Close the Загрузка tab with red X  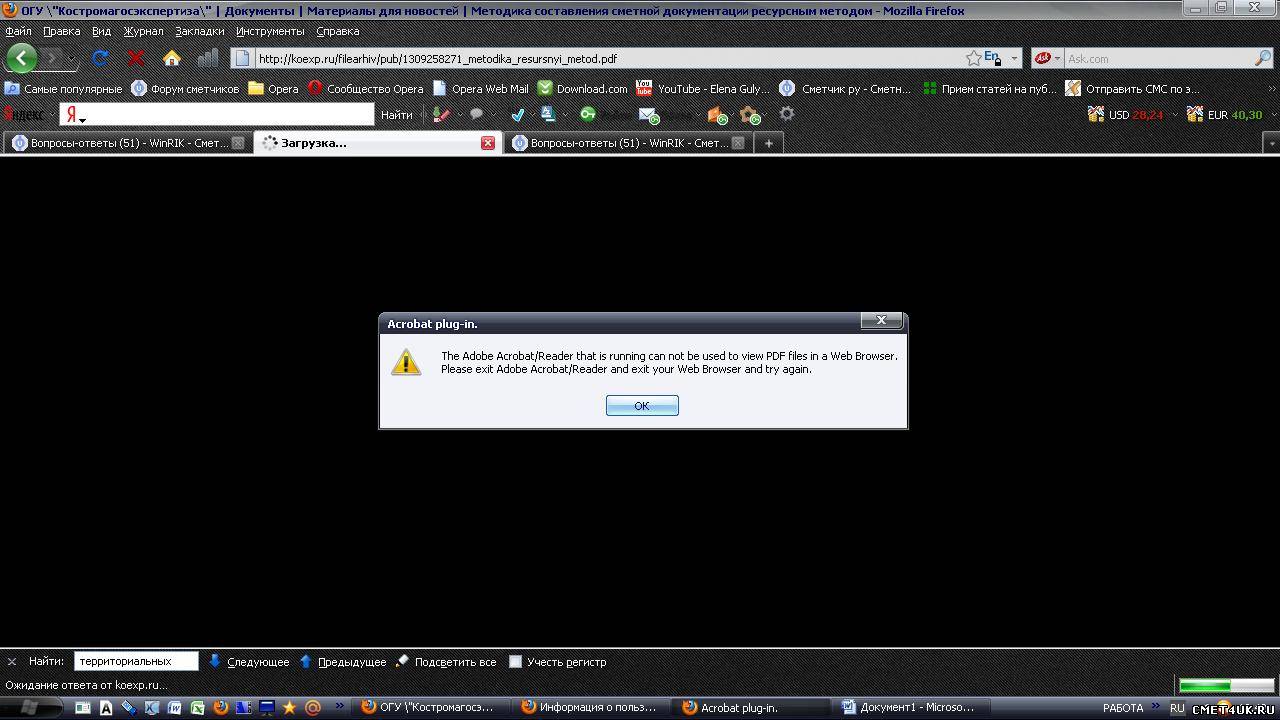(488, 143)
